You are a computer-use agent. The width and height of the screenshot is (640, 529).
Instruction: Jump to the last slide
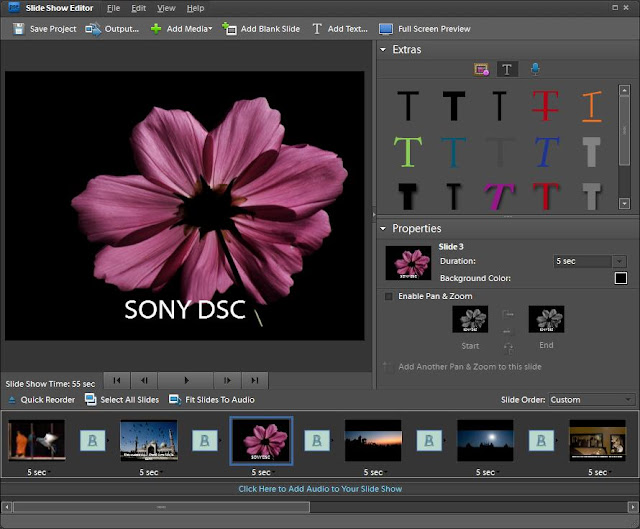pos(255,380)
